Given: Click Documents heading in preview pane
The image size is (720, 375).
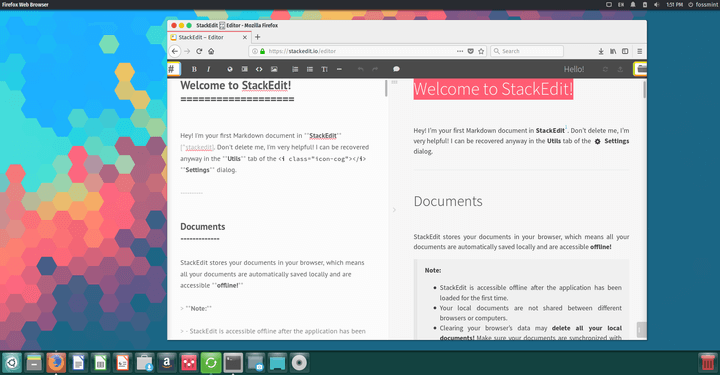Looking at the screenshot, I should (x=448, y=201).
